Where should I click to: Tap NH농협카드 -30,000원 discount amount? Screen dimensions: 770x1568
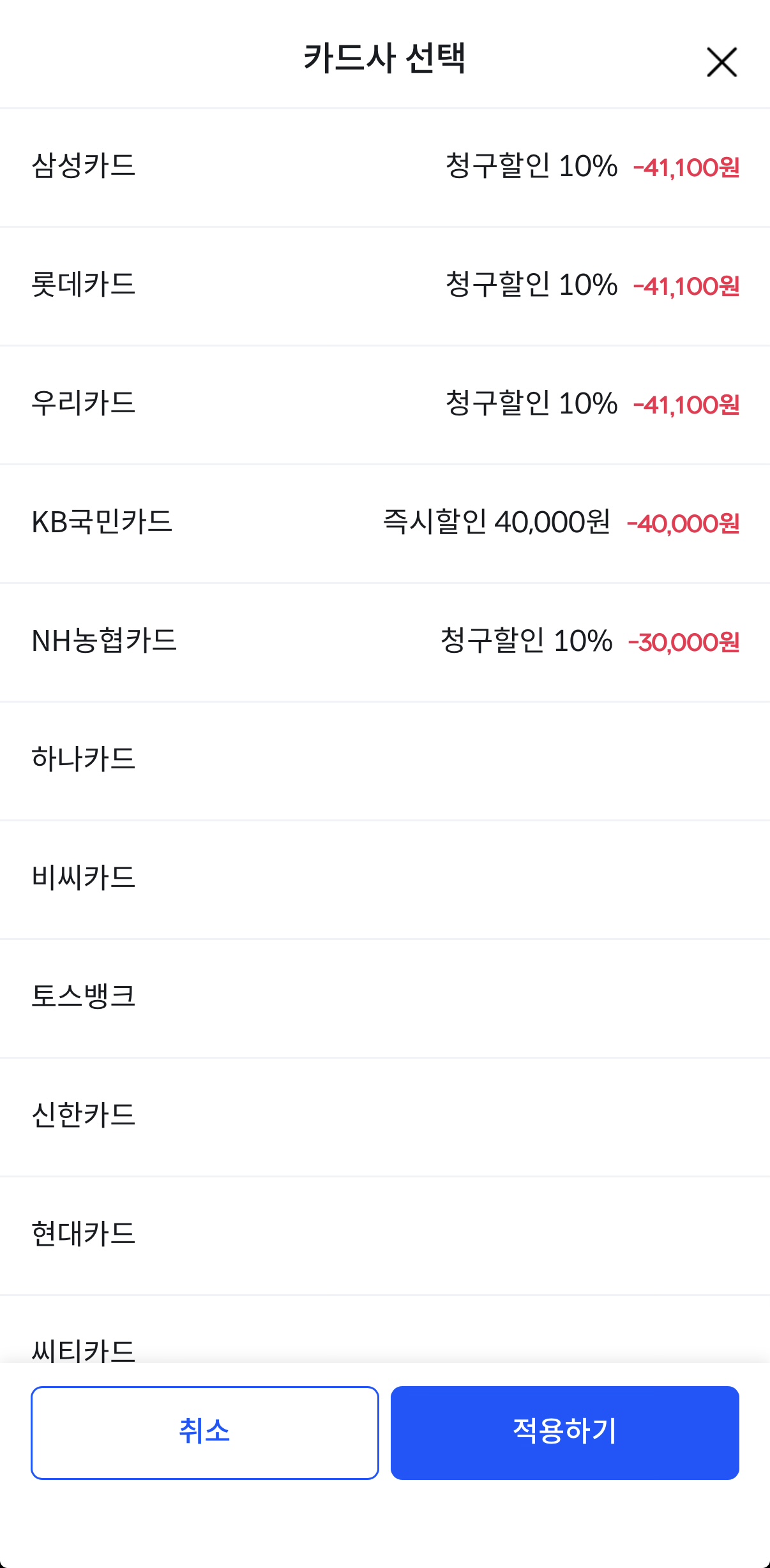click(x=684, y=642)
